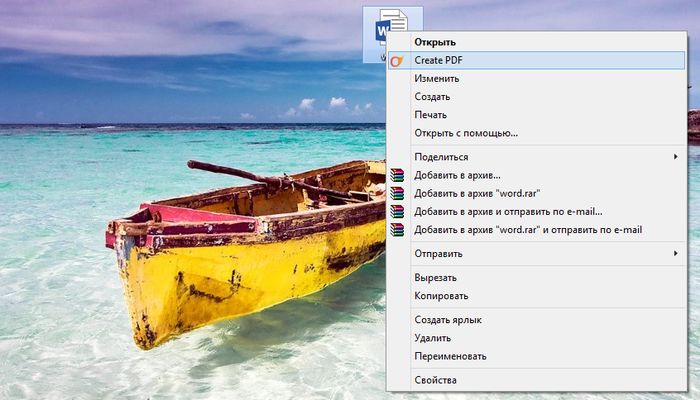Cut the file with 'Вырезать'
Viewport: 700px width, 400px height.
(x=435, y=278)
